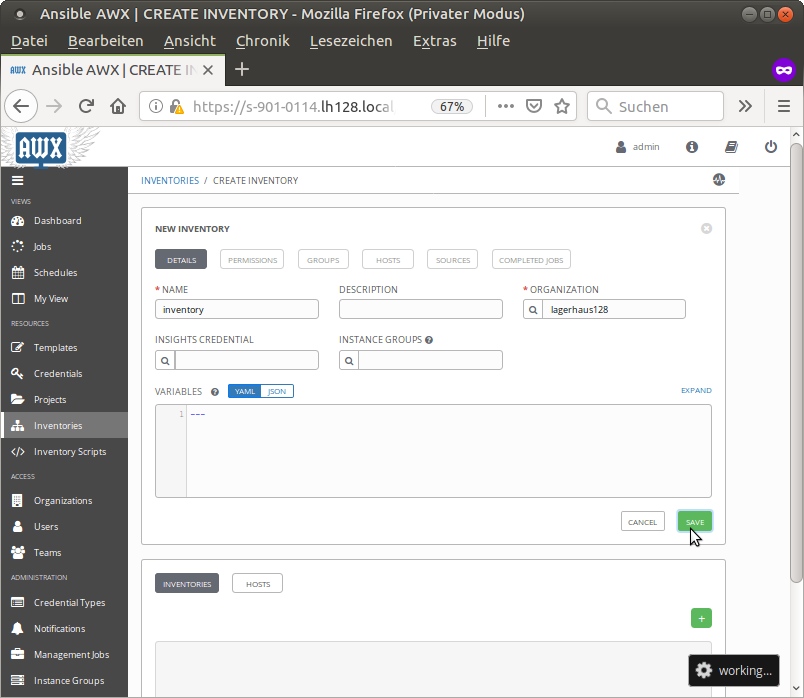Collapse the sidebar with hamburger icon
The height and width of the screenshot is (698, 804).
(x=17, y=181)
